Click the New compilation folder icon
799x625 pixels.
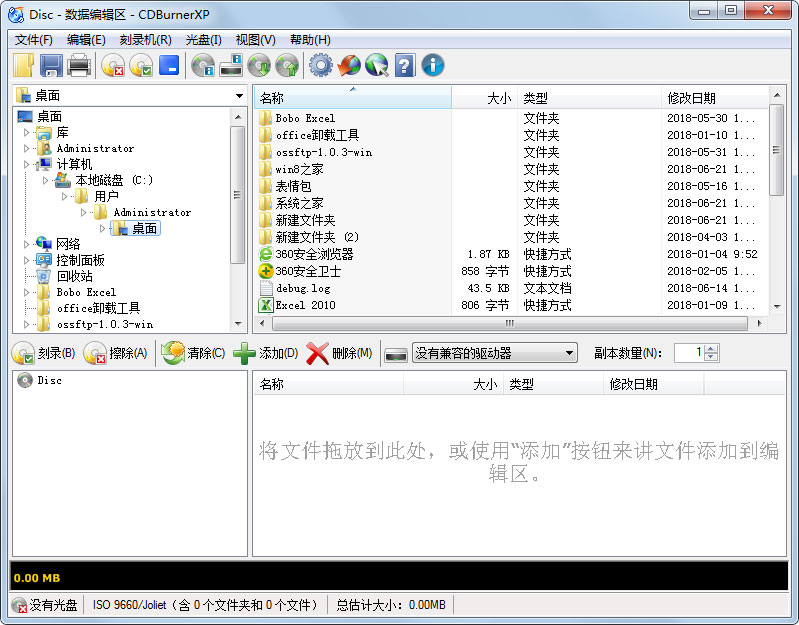(x=24, y=66)
